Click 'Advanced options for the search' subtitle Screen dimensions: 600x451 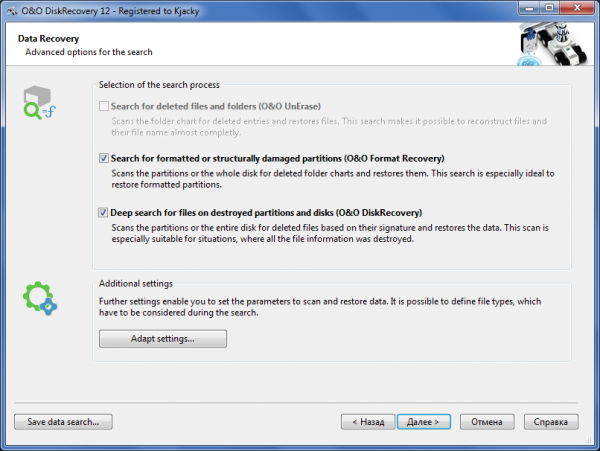click(x=89, y=52)
